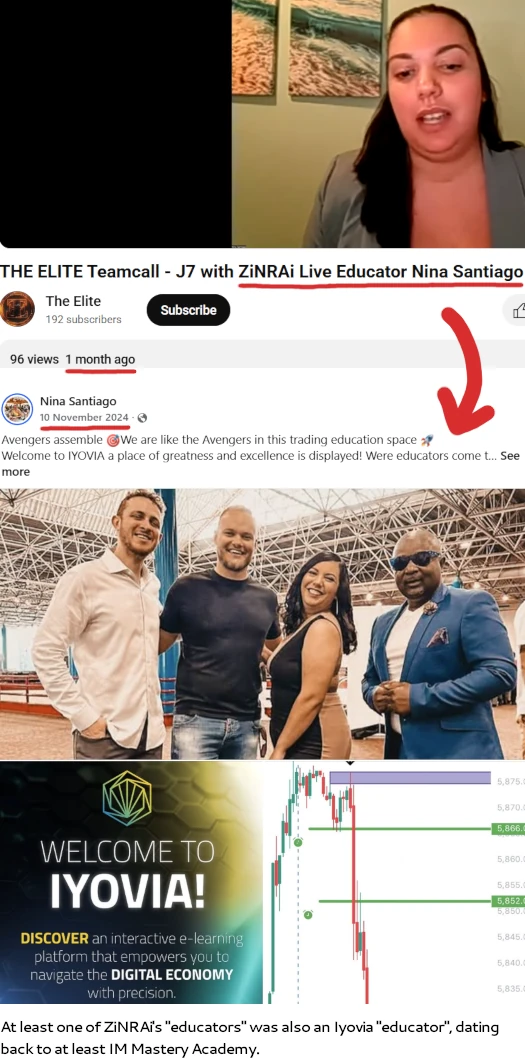Click the 10 November 2024 post date
The height and width of the screenshot is (1059, 525).
(84, 417)
